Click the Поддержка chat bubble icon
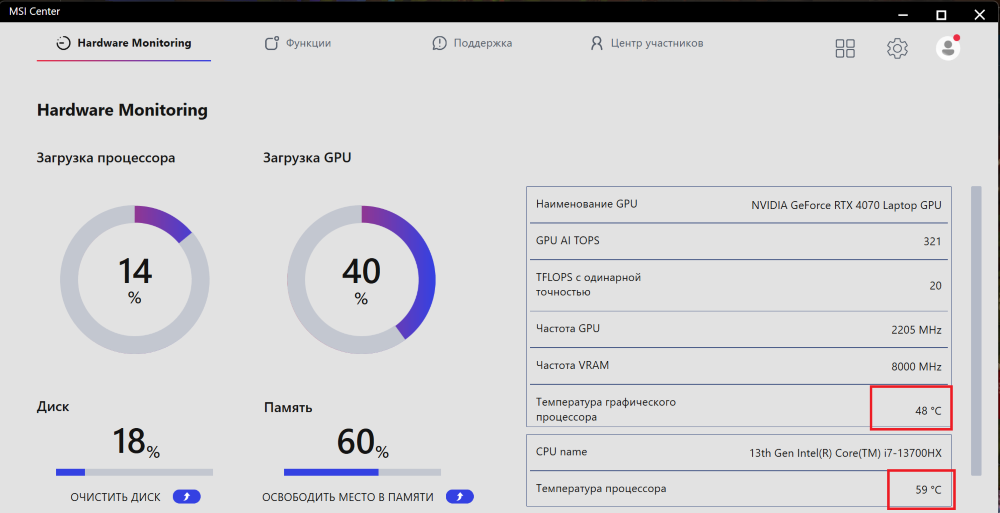Viewport: 1000px width, 513px height. 439,43
